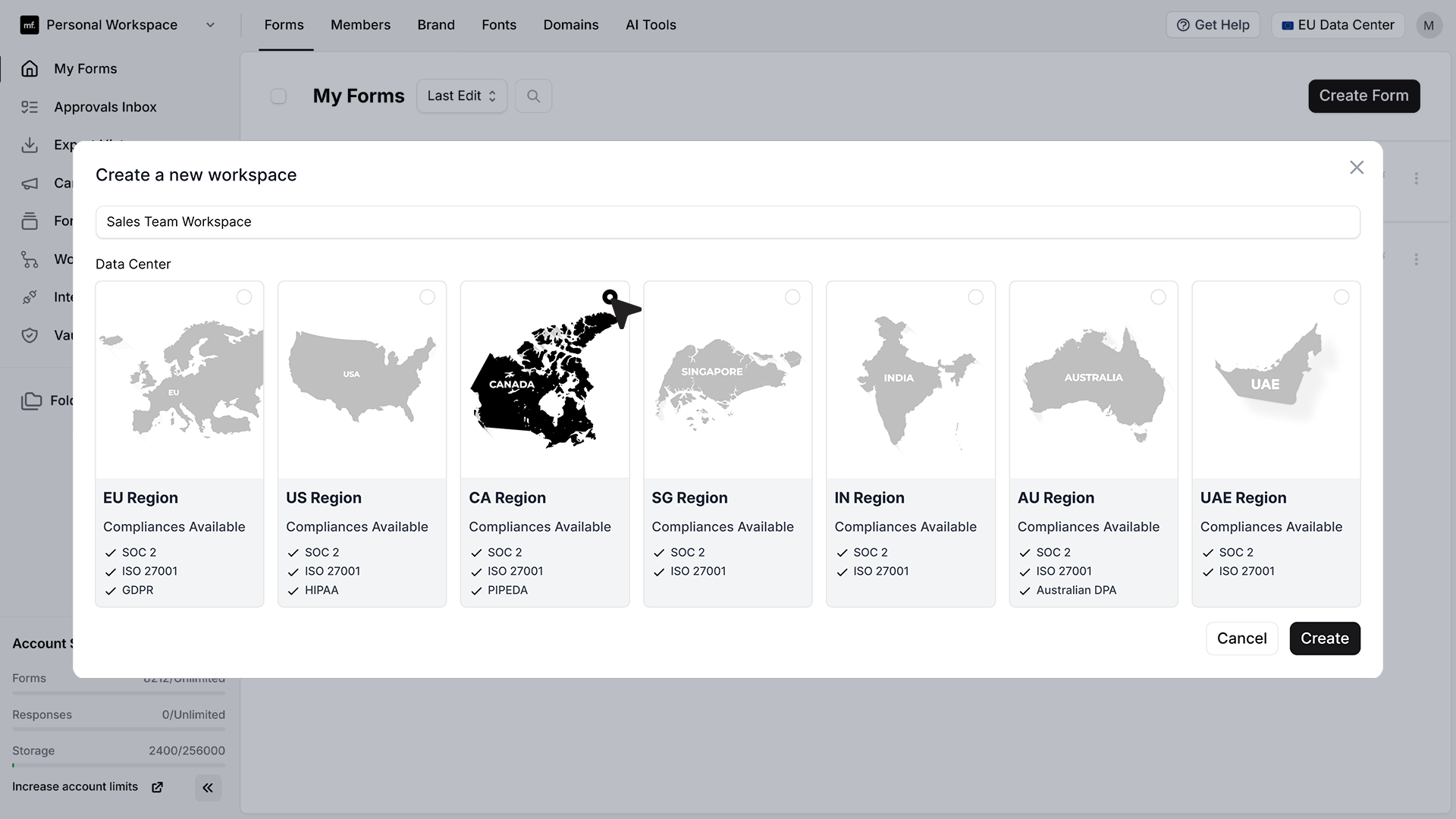Click GDPR compliance text in EU card

138,591
